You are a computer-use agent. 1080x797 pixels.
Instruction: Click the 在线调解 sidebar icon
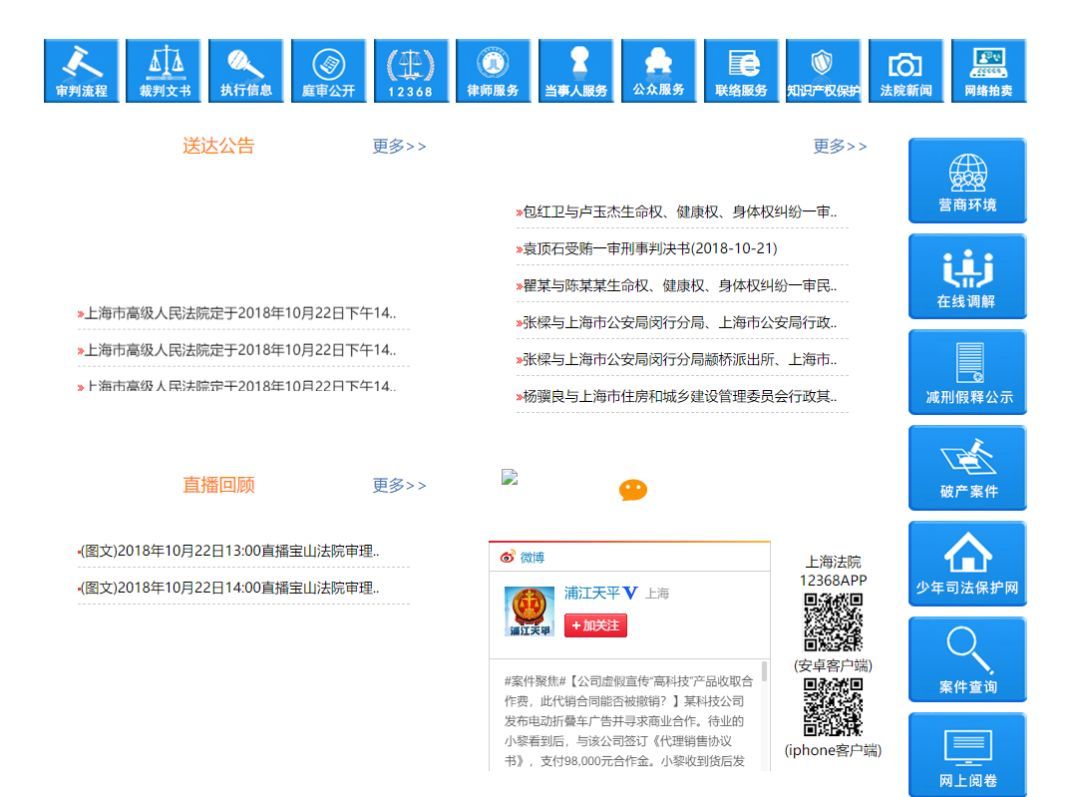[967, 276]
